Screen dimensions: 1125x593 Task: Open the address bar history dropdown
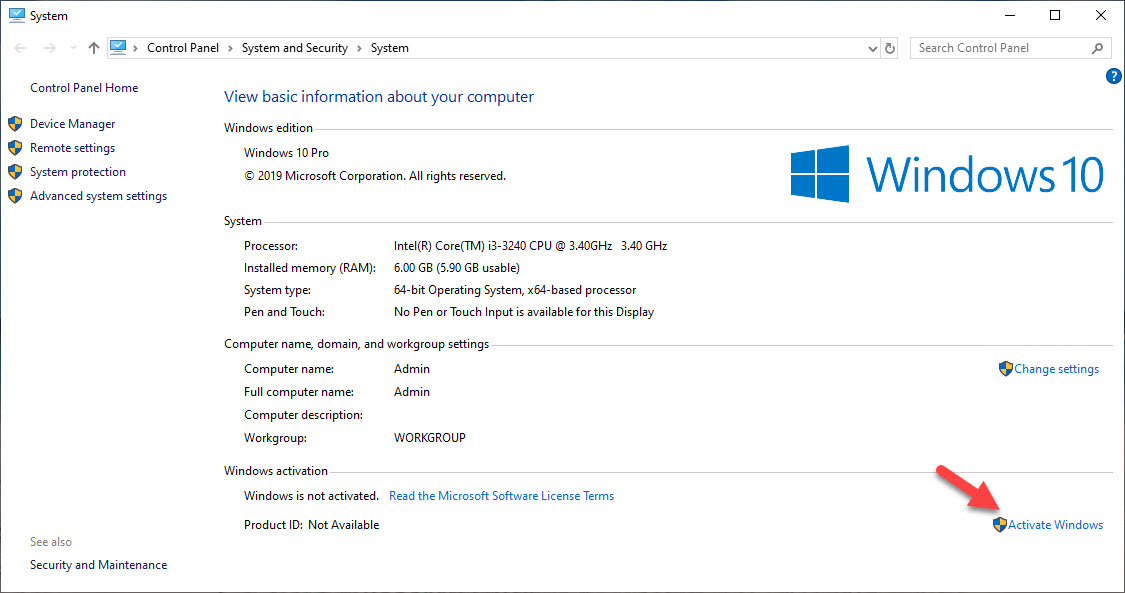click(872, 47)
